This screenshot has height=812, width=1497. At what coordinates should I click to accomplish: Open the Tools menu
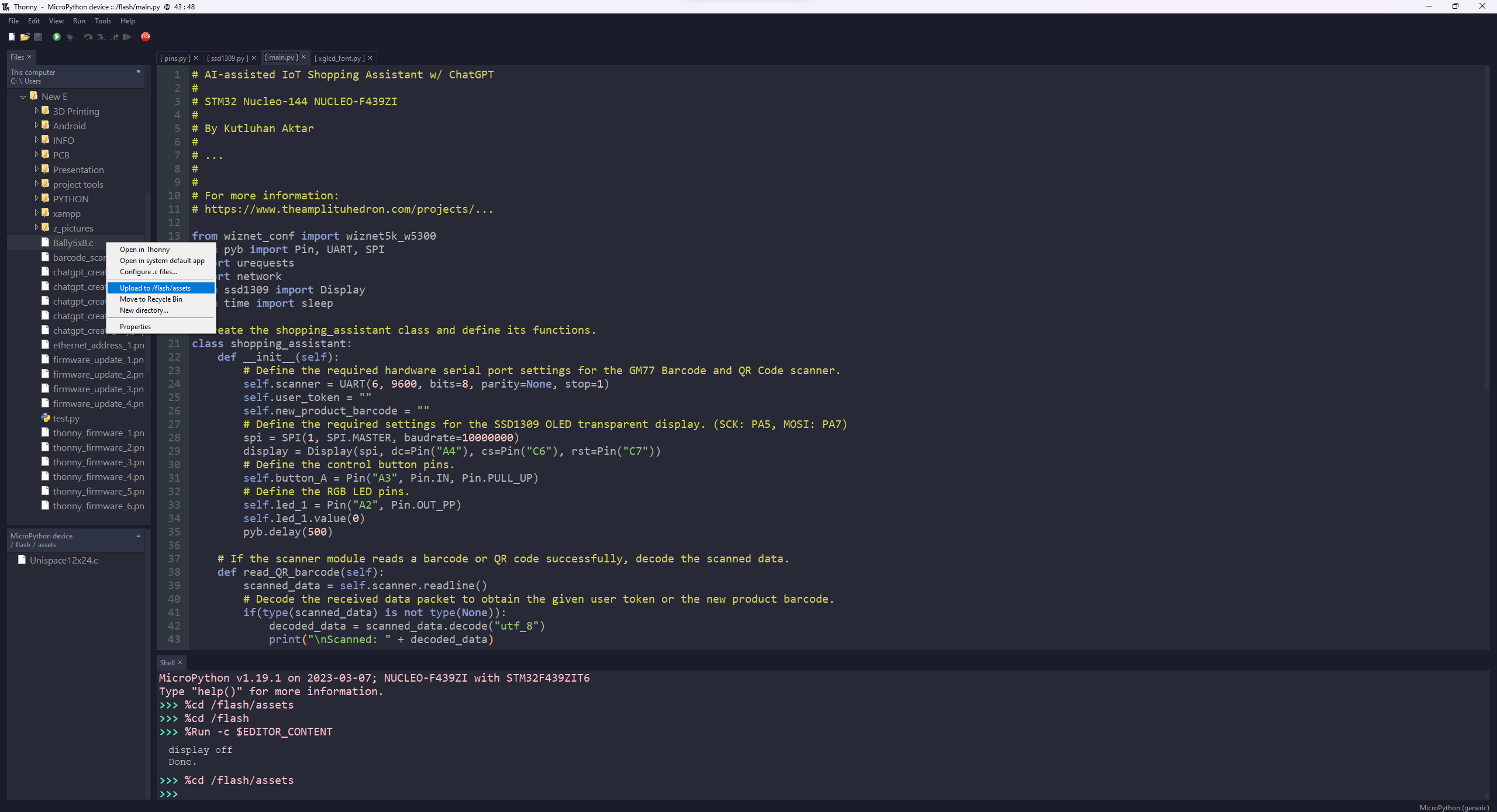point(102,20)
